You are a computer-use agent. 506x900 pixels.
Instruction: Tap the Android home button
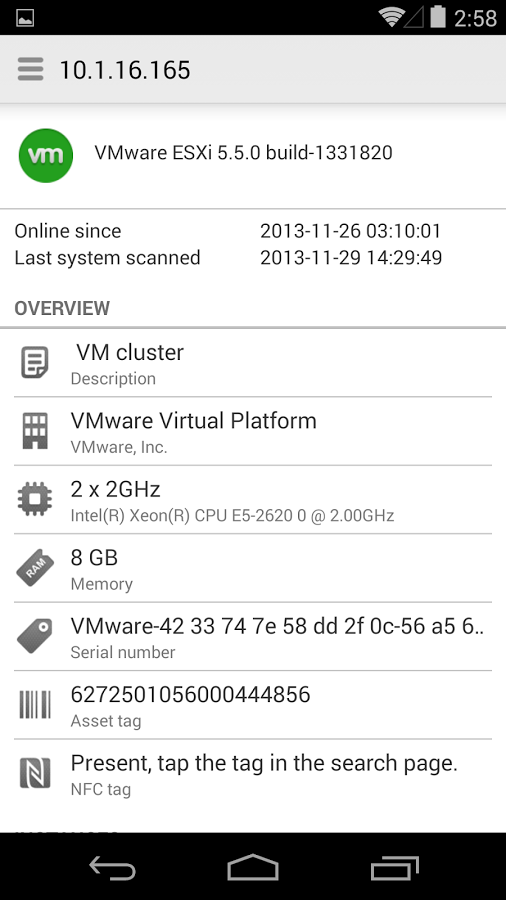(253, 867)
